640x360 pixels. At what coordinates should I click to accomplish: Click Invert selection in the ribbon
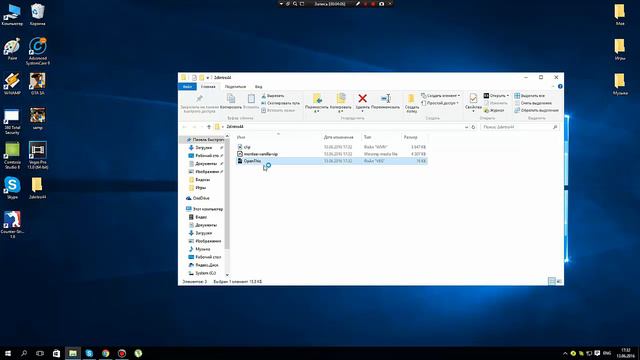click(x=536, y=111)
